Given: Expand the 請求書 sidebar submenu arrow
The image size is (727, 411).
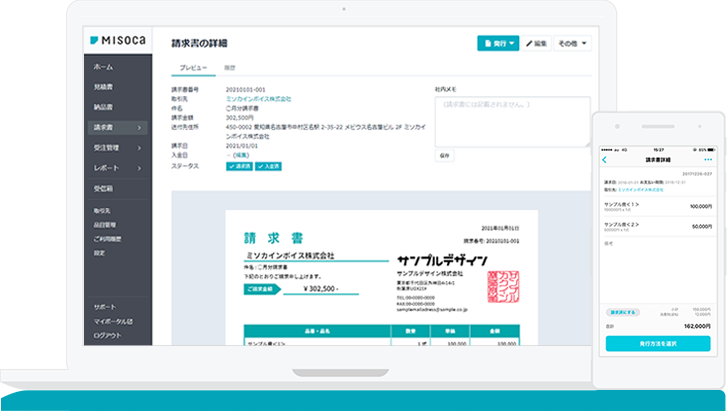Looking at the screenshot, I should click(139, 127).
